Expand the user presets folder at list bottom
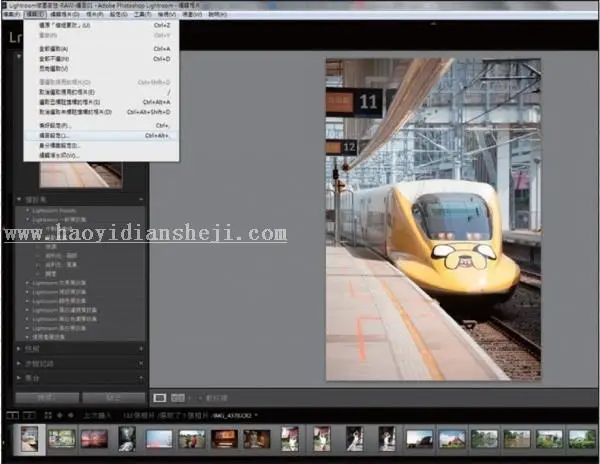The height and width of the screenshot is (464, 600). pos(27,337)
